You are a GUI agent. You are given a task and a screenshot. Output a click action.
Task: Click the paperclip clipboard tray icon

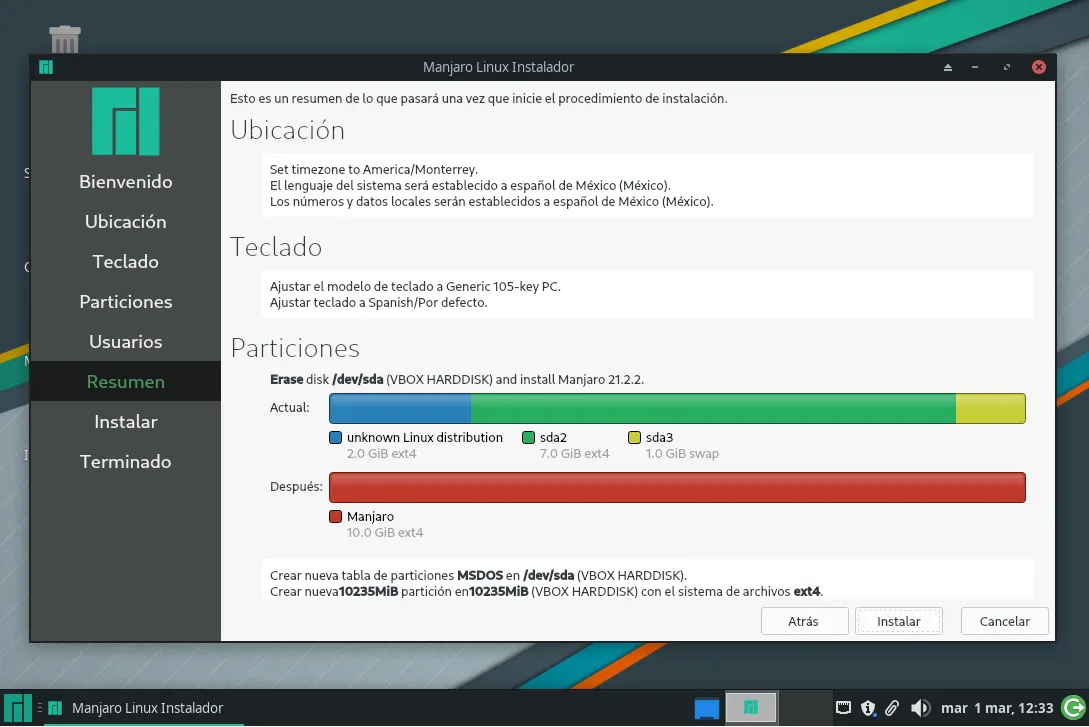click(892, 708)
